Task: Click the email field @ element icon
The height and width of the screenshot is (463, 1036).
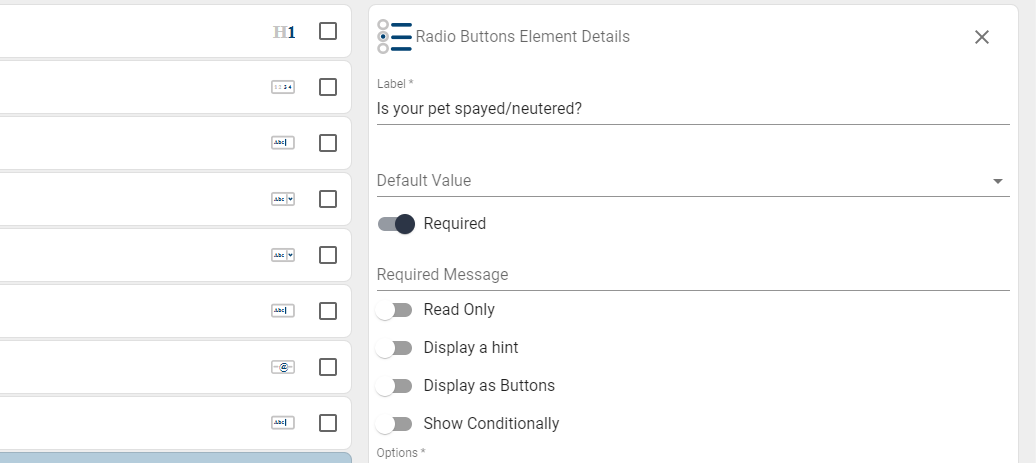Action: point(283,367)
